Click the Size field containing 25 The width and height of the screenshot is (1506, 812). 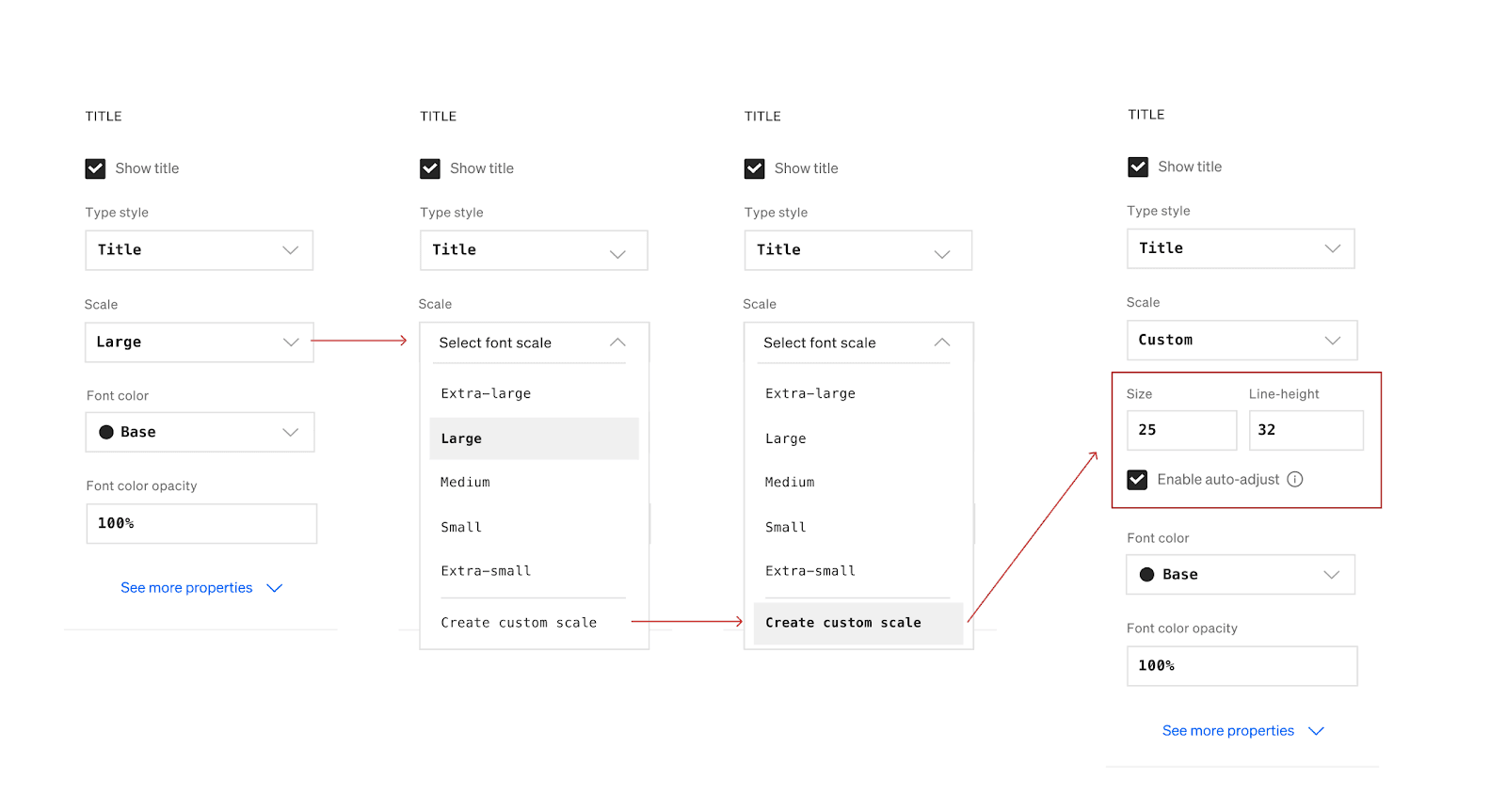tap(1181, 430)
